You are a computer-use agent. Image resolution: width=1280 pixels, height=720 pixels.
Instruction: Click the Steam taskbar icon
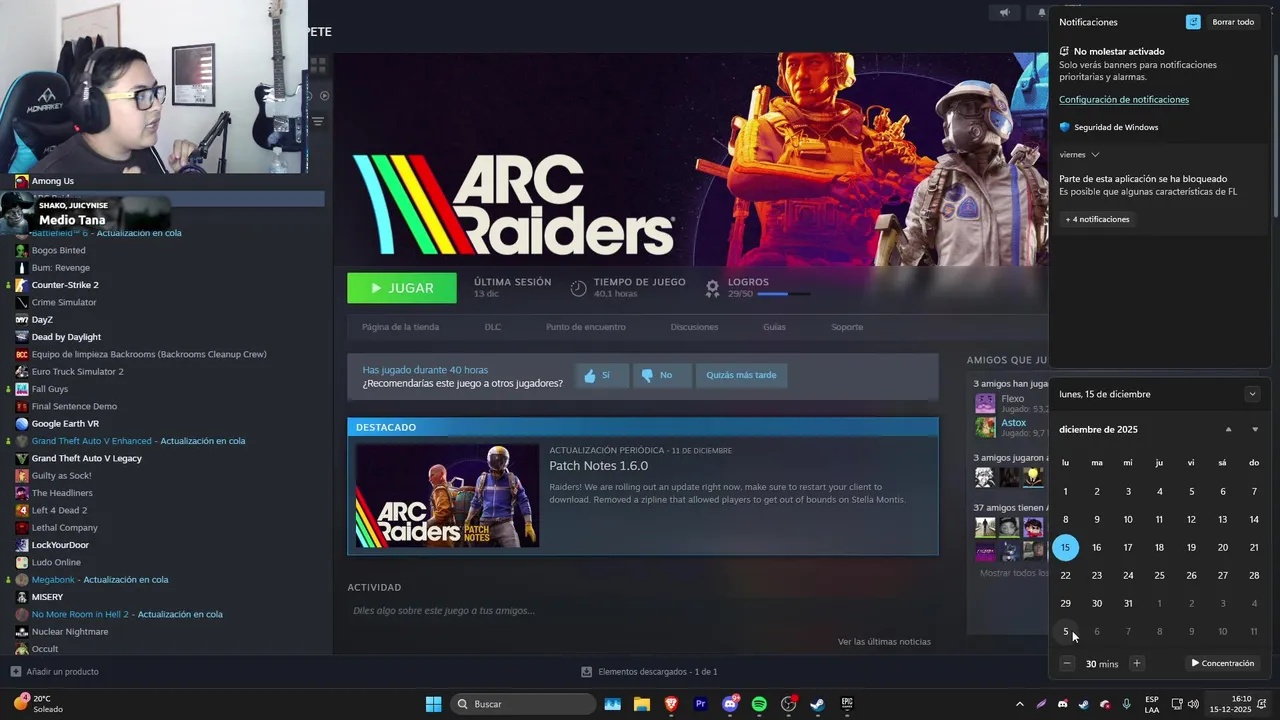point(817,704)
